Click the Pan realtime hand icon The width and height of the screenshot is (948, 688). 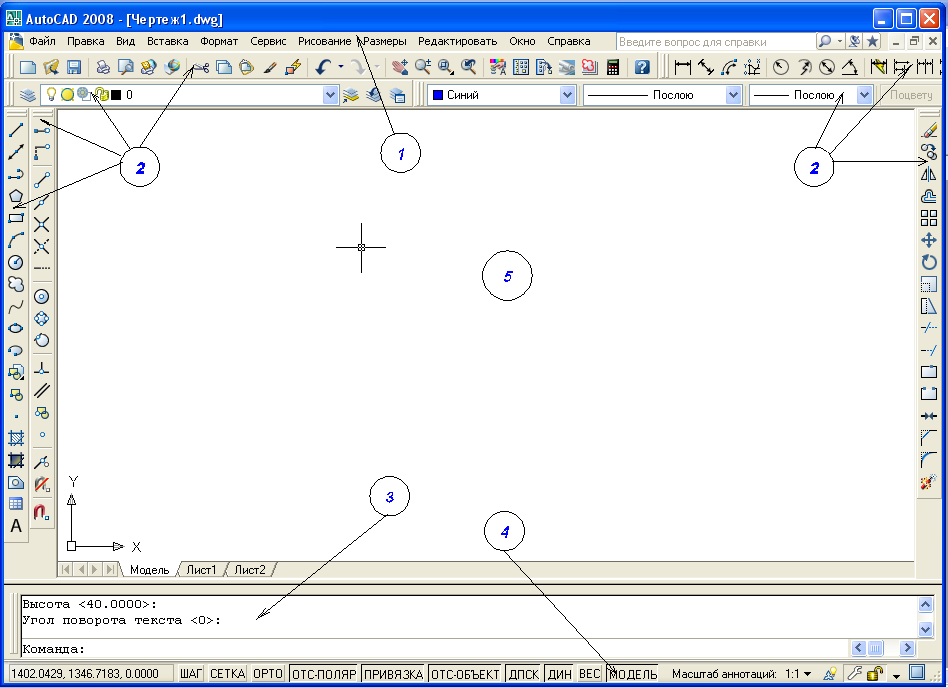[399, 67]
